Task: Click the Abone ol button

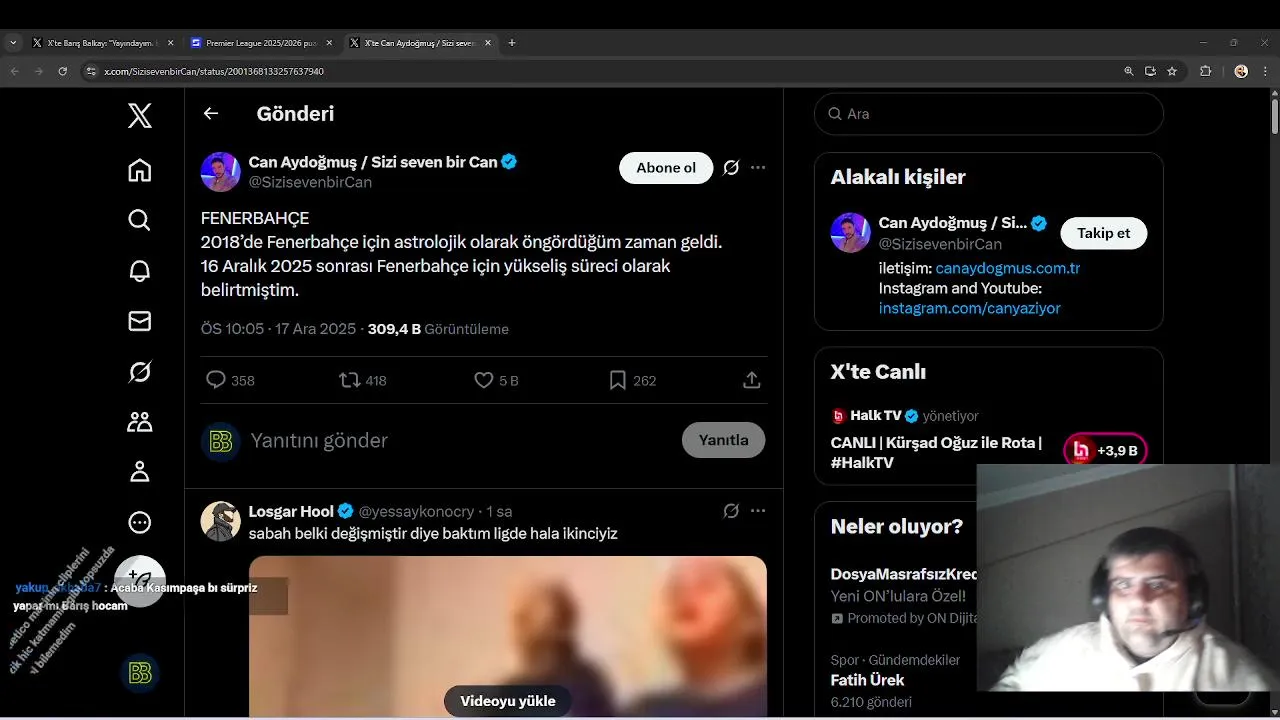Action: point(666,168)
